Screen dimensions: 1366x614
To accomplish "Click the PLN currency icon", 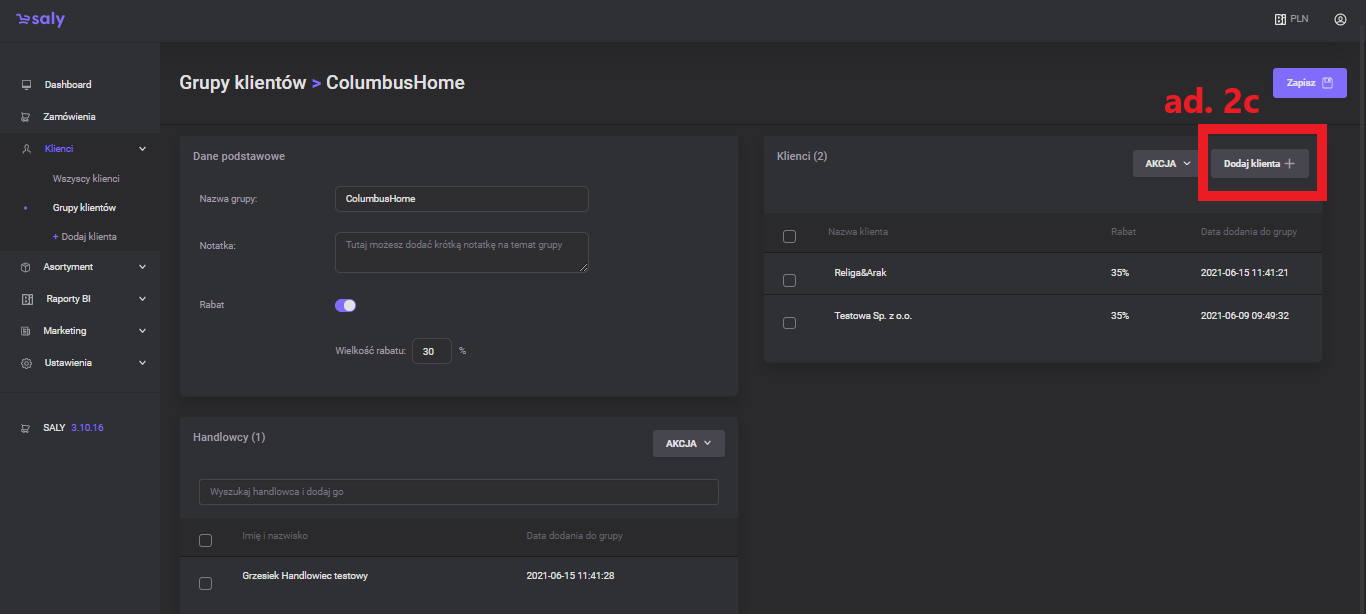I will point(1279,19).
